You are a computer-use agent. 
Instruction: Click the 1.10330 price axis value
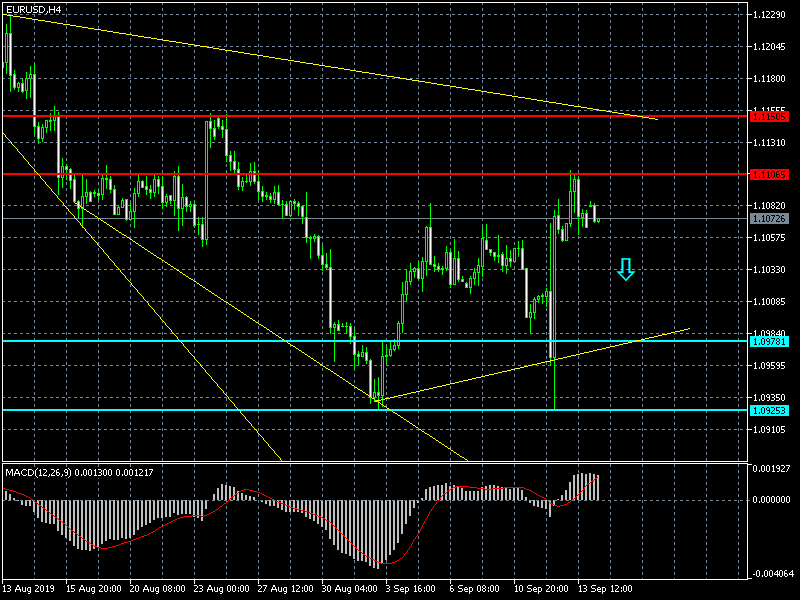769,269
